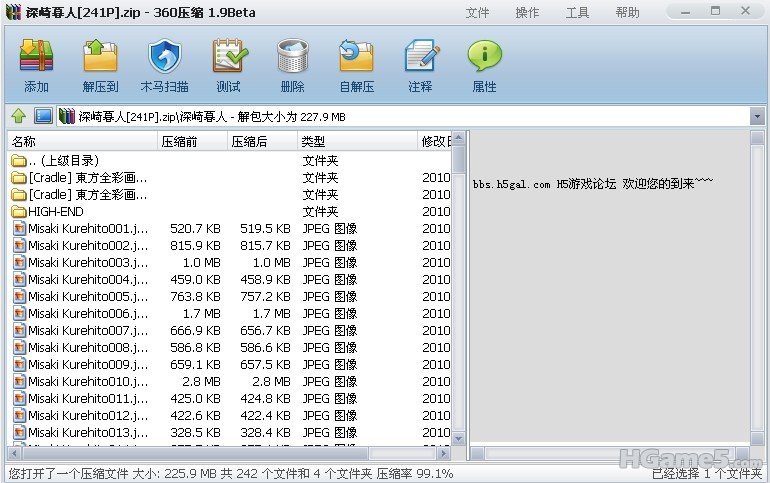Open the 操作 (Operations) menu
The height and width of the screenshot is (483, 770).
(x=527, y=12)
